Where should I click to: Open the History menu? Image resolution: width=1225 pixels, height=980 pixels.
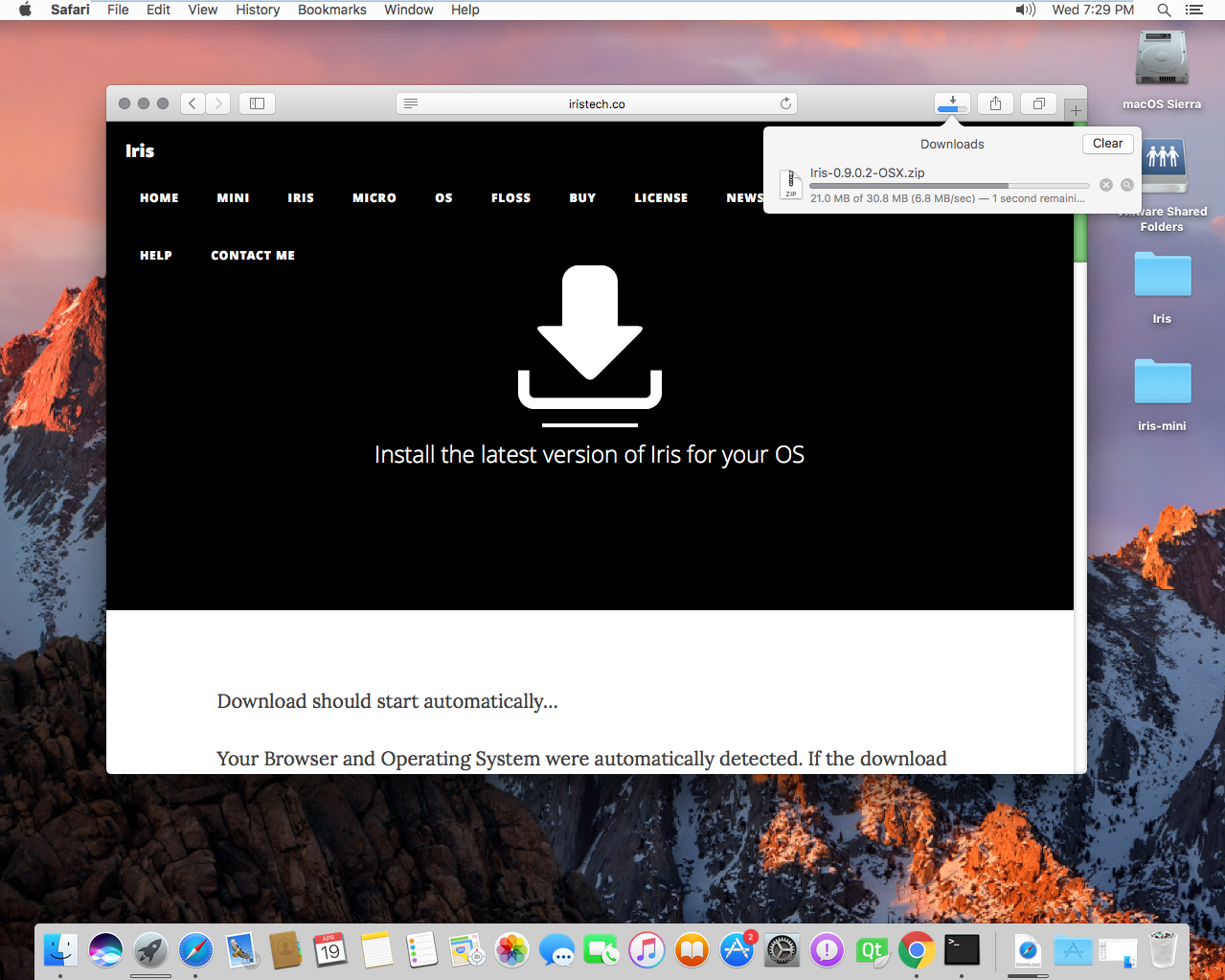258,10
